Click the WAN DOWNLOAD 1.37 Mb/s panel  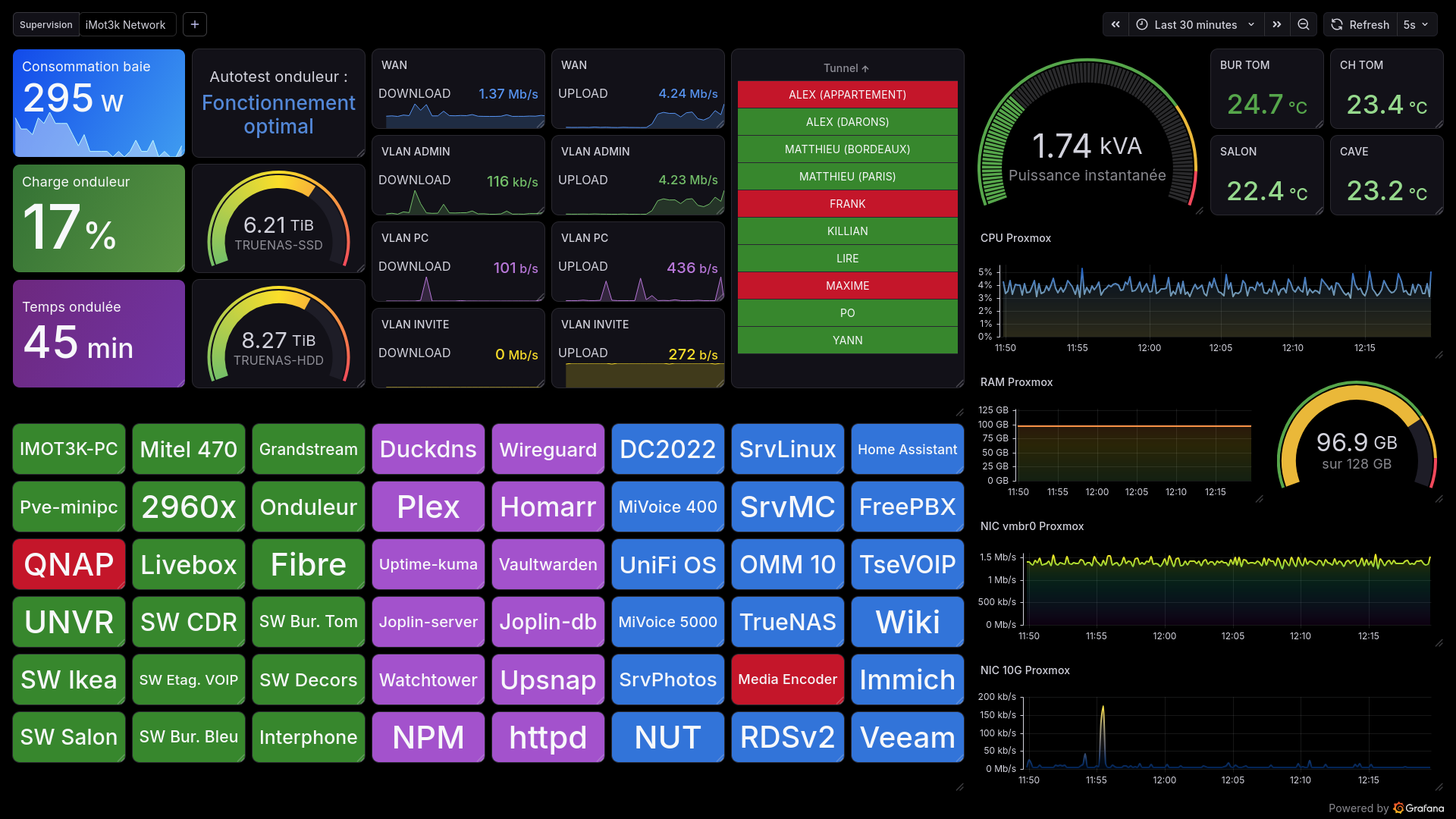coord(458,89)
